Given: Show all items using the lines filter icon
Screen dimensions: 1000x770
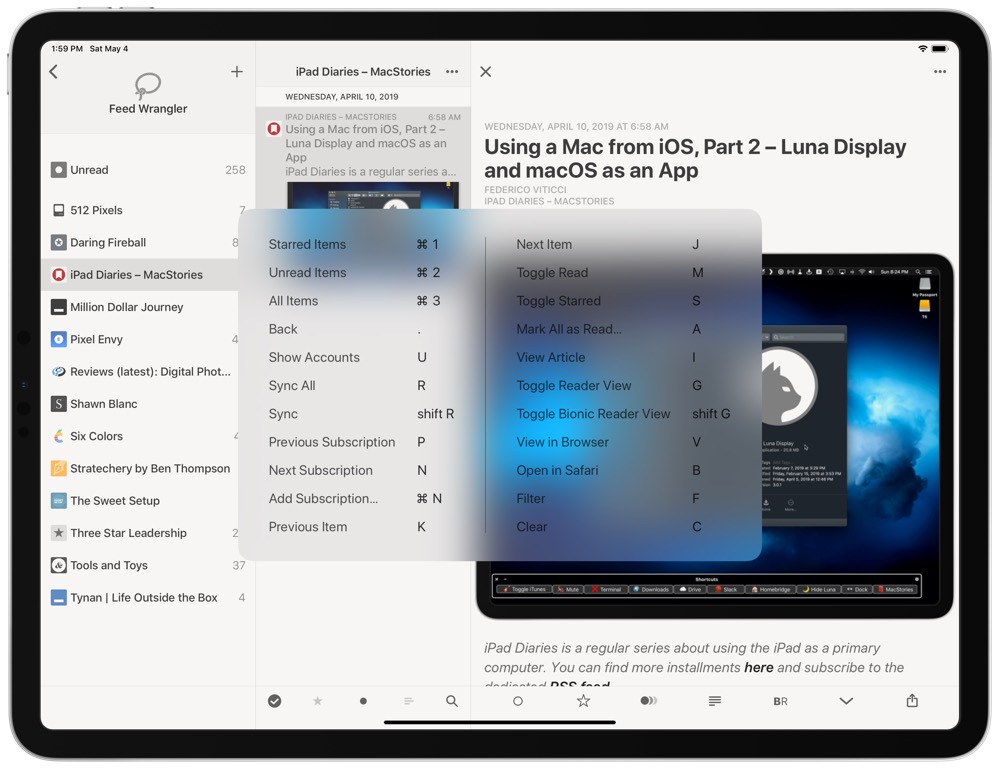Looking at the screenshot, I should click(409, 701).
